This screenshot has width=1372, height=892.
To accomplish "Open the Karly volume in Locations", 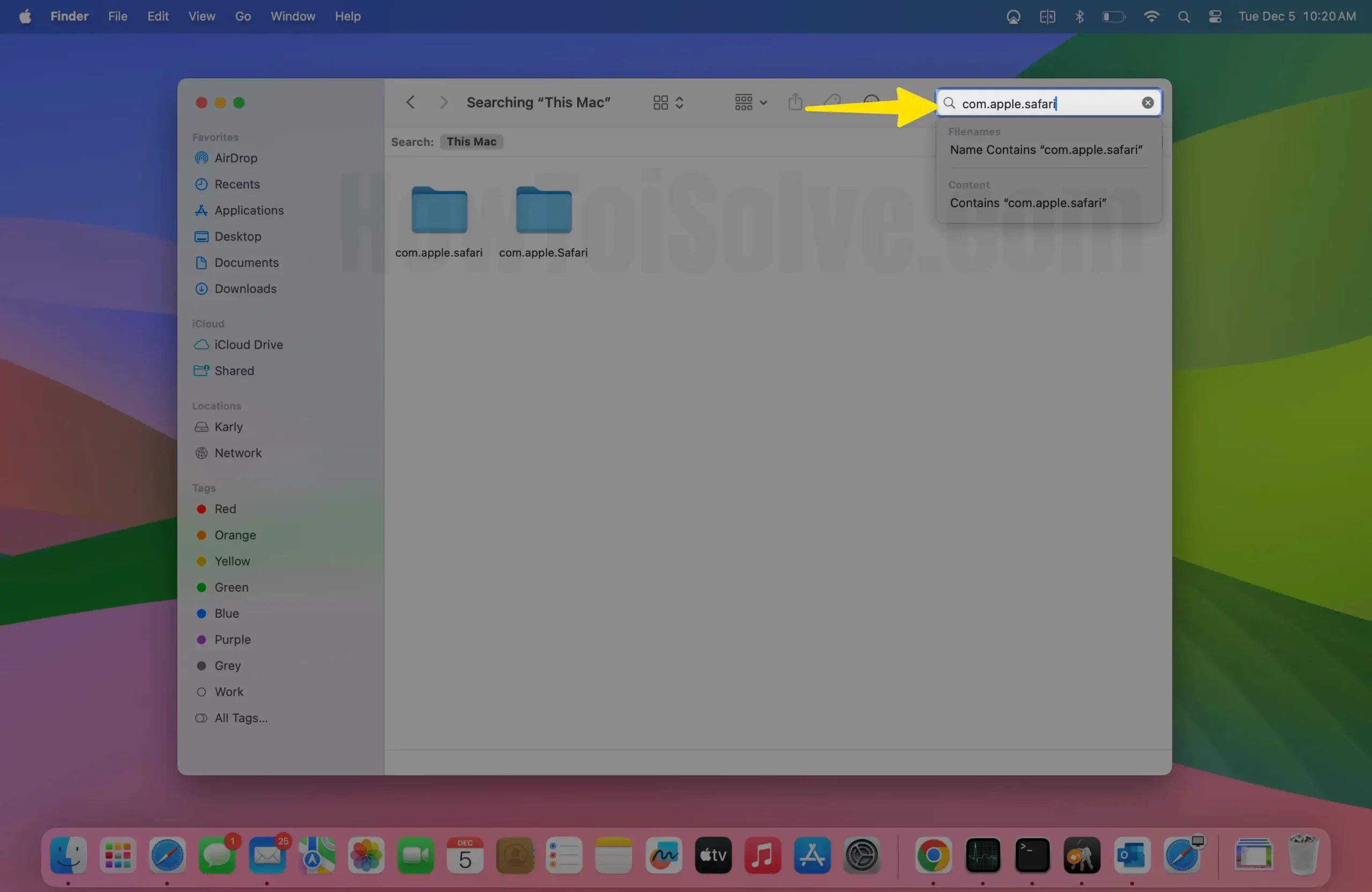I will point(219,427).
